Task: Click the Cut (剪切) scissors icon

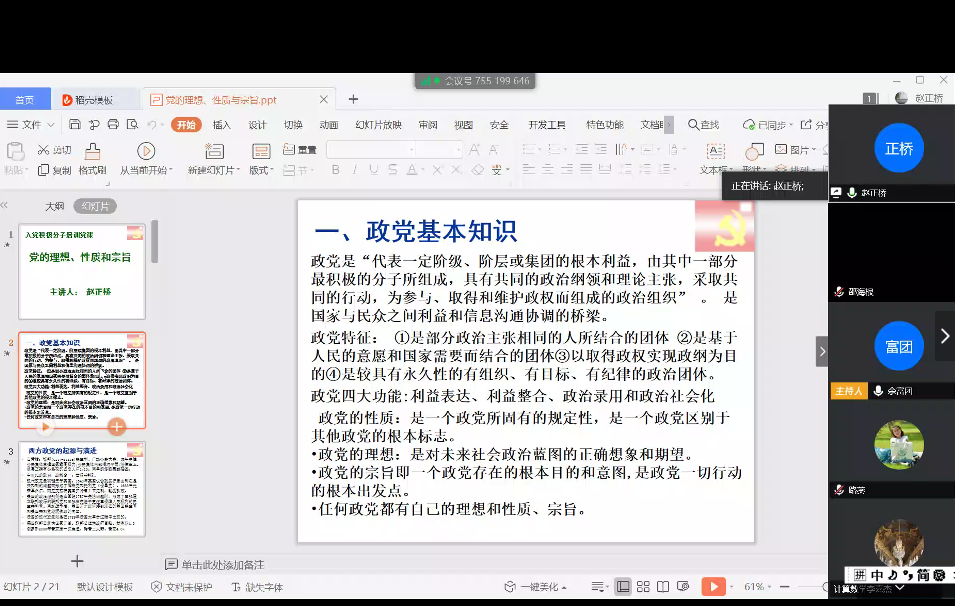Action: pyautogui.click(x=44, y=150)
